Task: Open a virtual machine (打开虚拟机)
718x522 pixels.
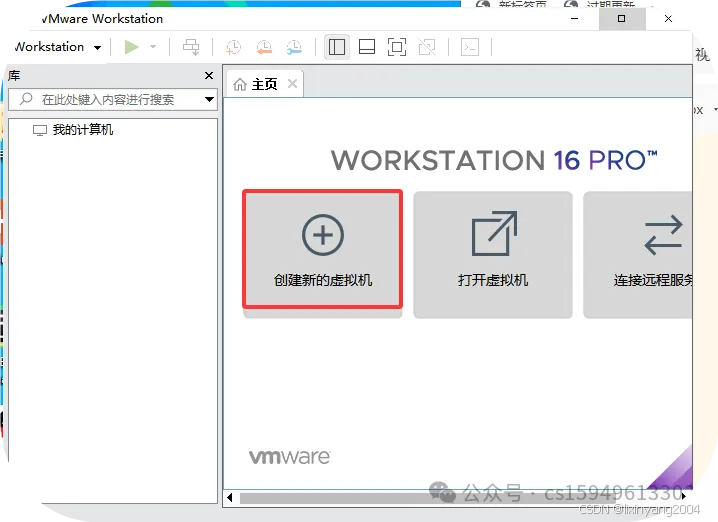Action: 493,255
